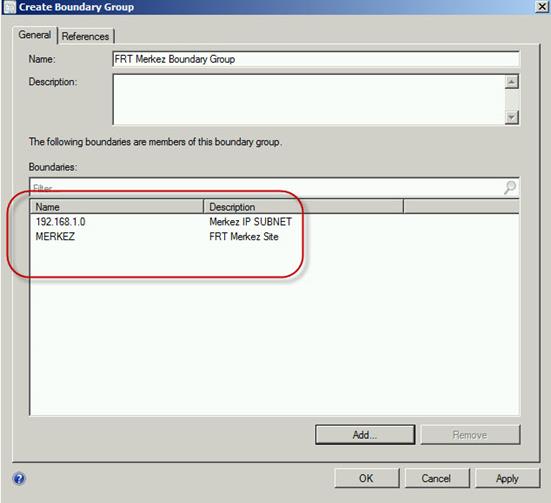
Task: Select the 192.168.1.0 boundary row
Action: tap(274, 222)
